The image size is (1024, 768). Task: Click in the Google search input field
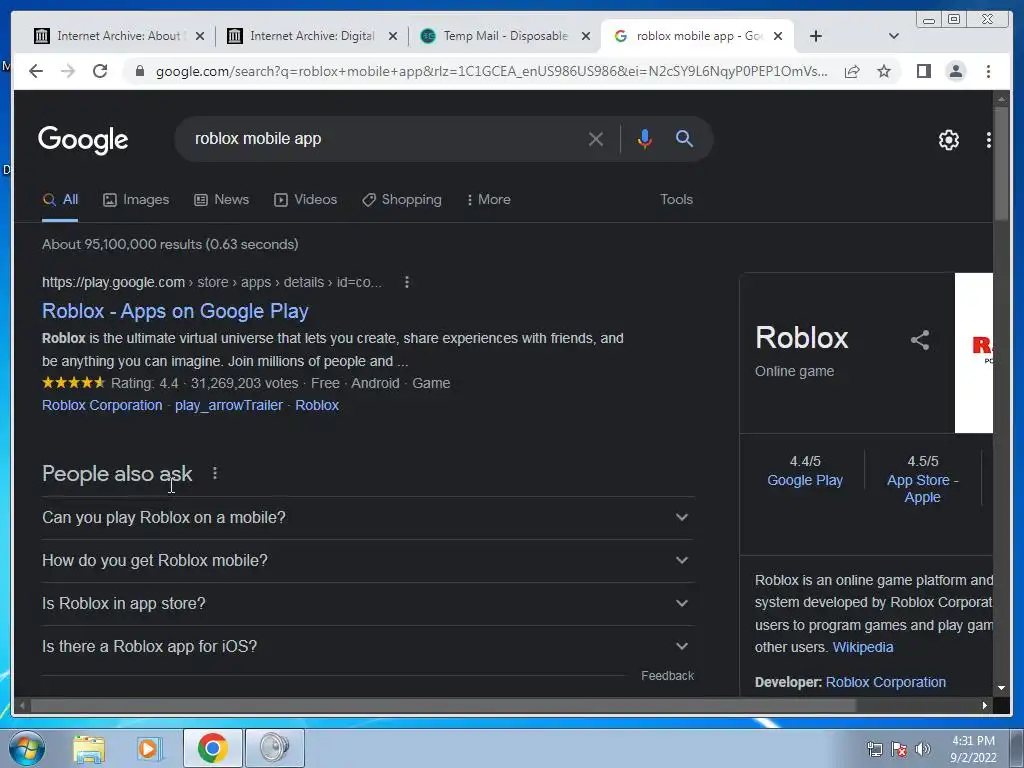click(385, 139)
